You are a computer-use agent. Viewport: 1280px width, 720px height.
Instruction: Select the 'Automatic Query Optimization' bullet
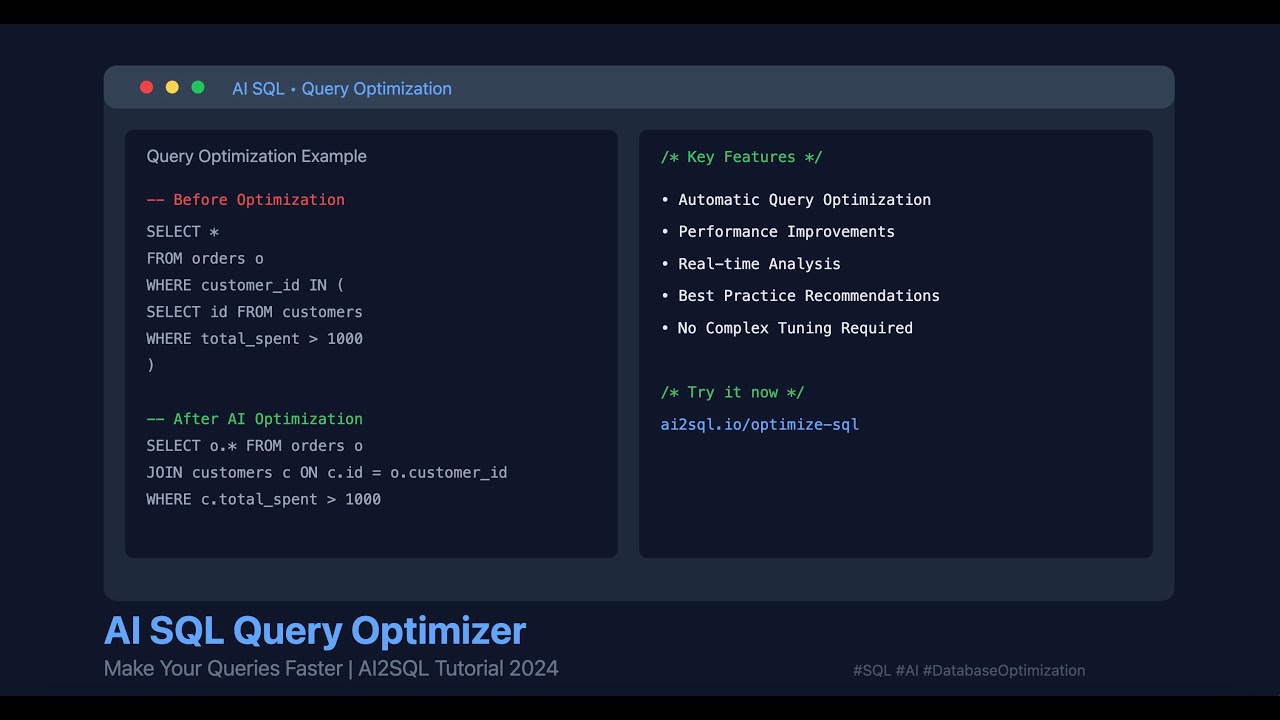pos(796,200)
